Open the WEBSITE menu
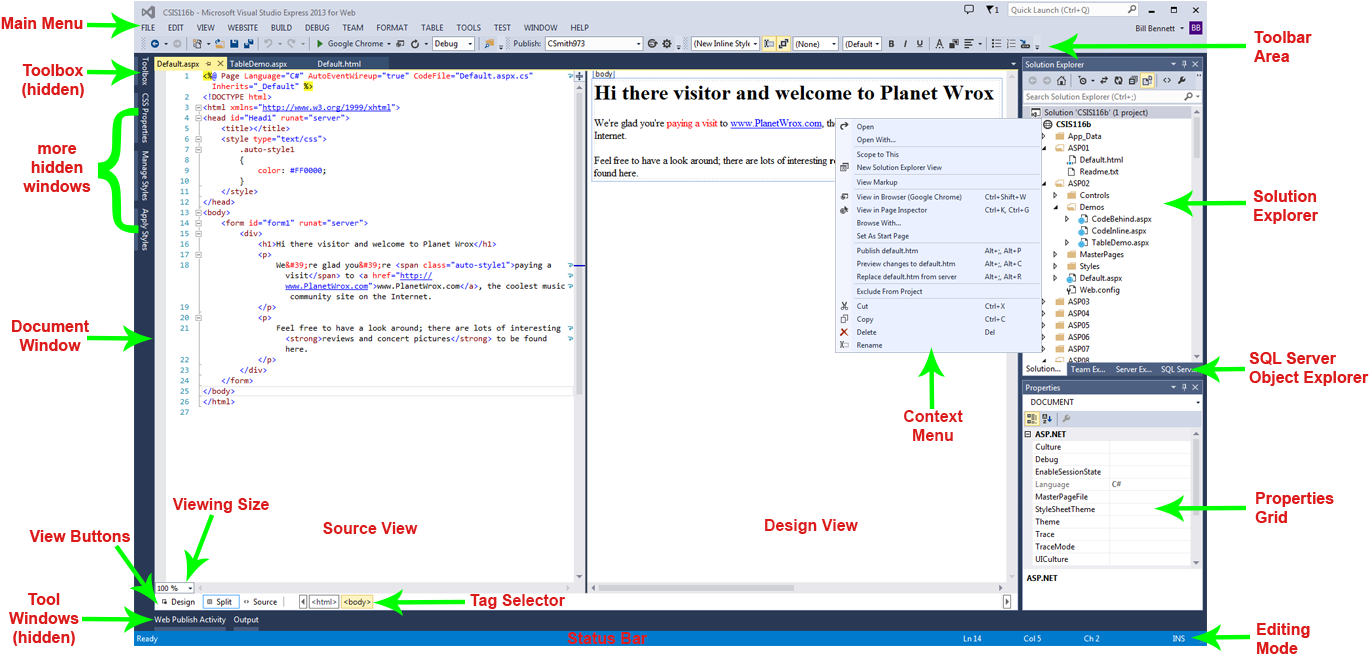The image size is (1369, 654). pos(242,28)
